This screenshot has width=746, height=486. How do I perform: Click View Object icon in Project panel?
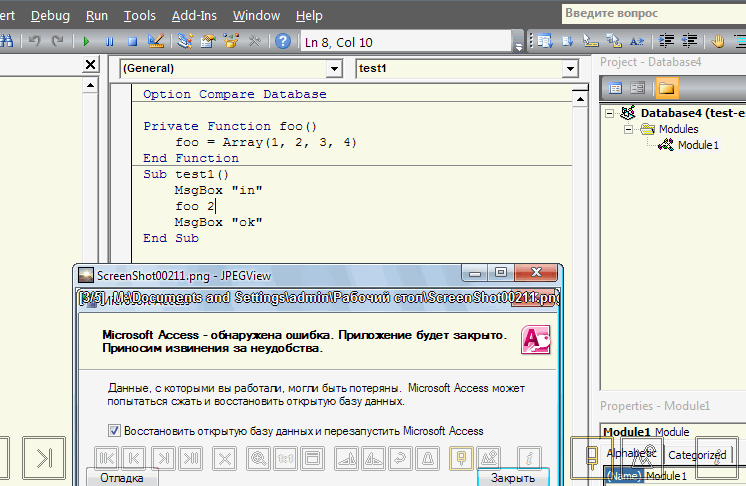coord(638,88)
